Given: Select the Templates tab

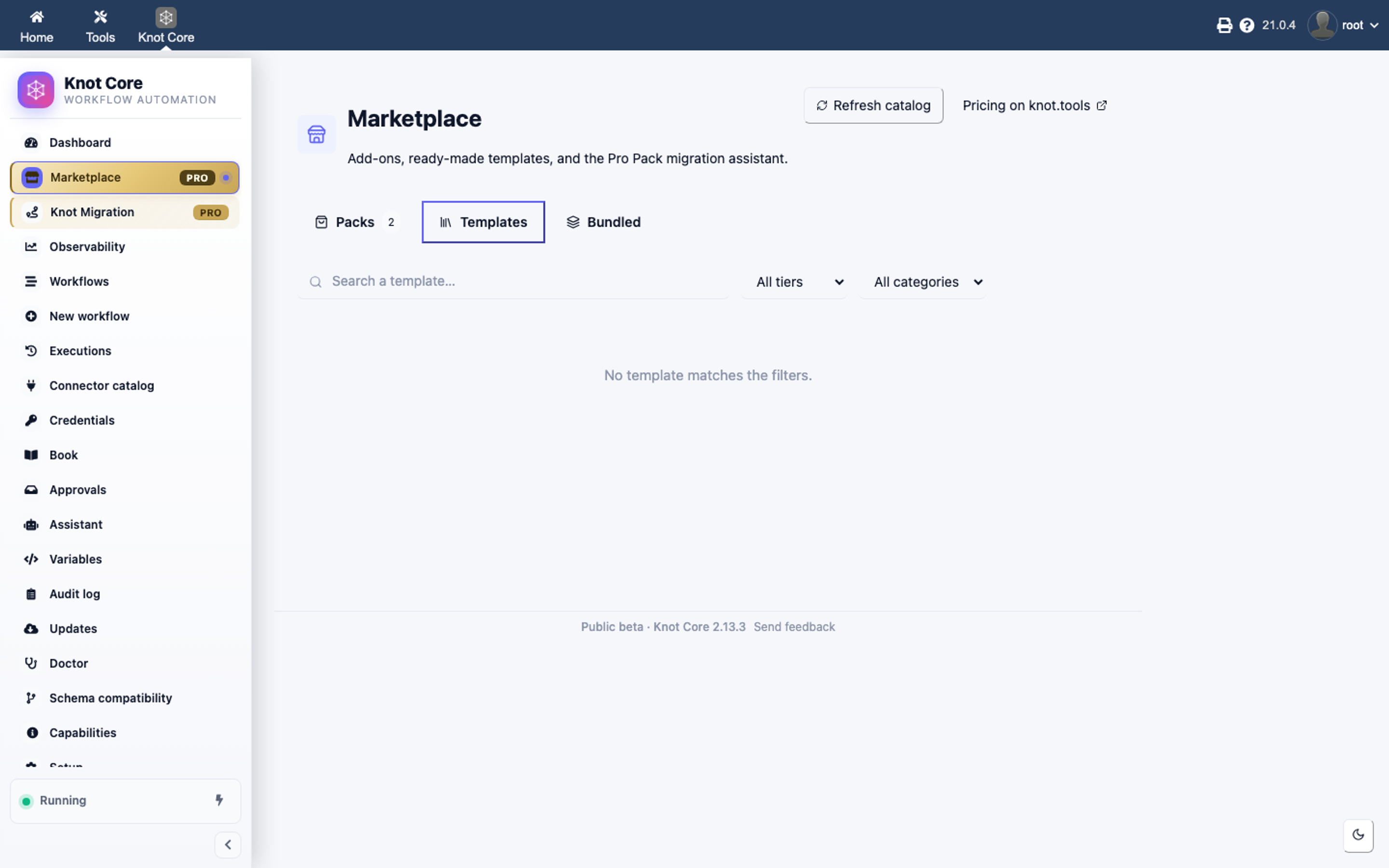Looking at the screenshot, I should click(x=483, y=222).
